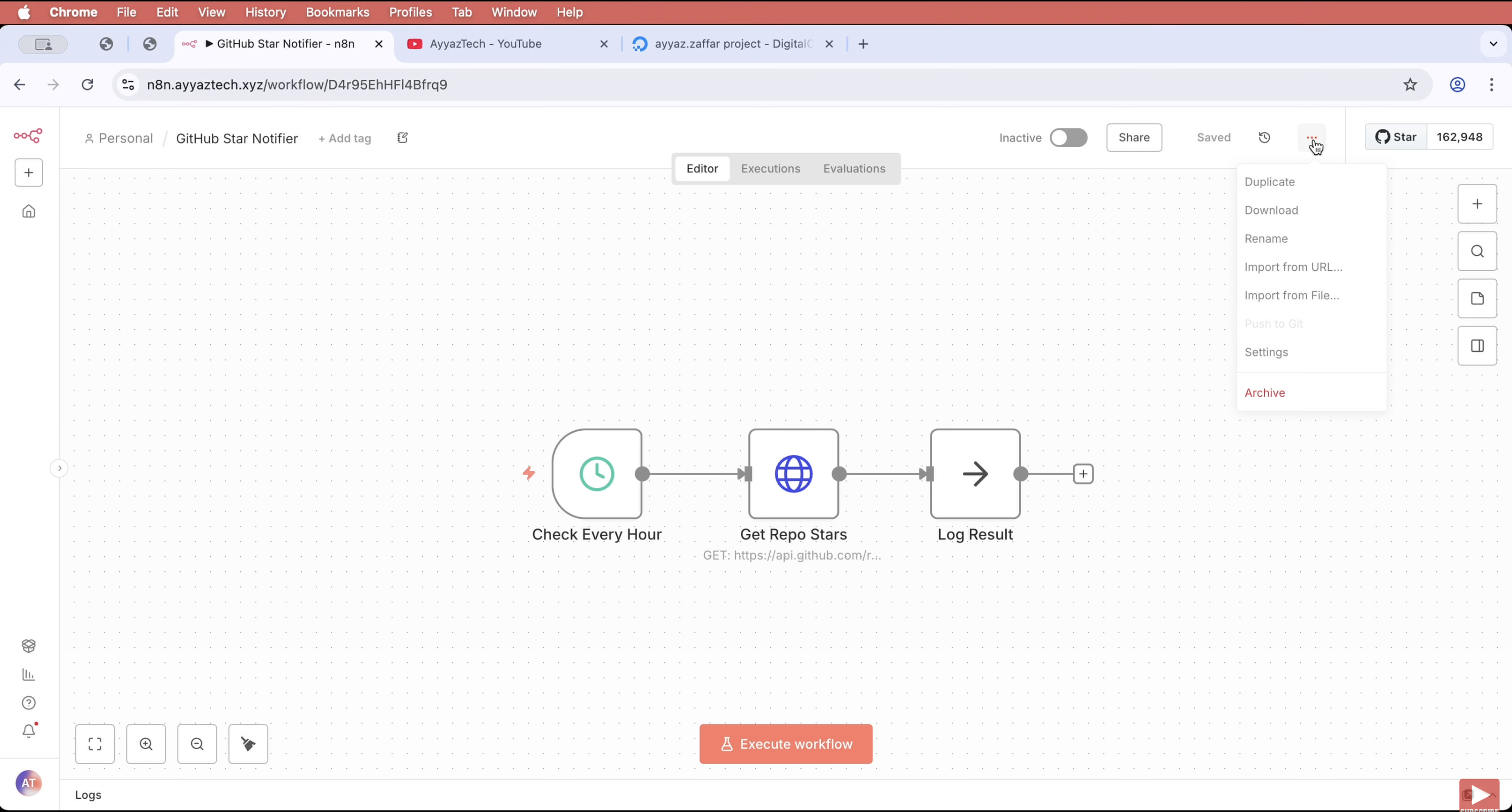Open Chrome tab search dropdown arrow
The width and height of the screenshot is (1512, 812).
tap(1493, 43)
